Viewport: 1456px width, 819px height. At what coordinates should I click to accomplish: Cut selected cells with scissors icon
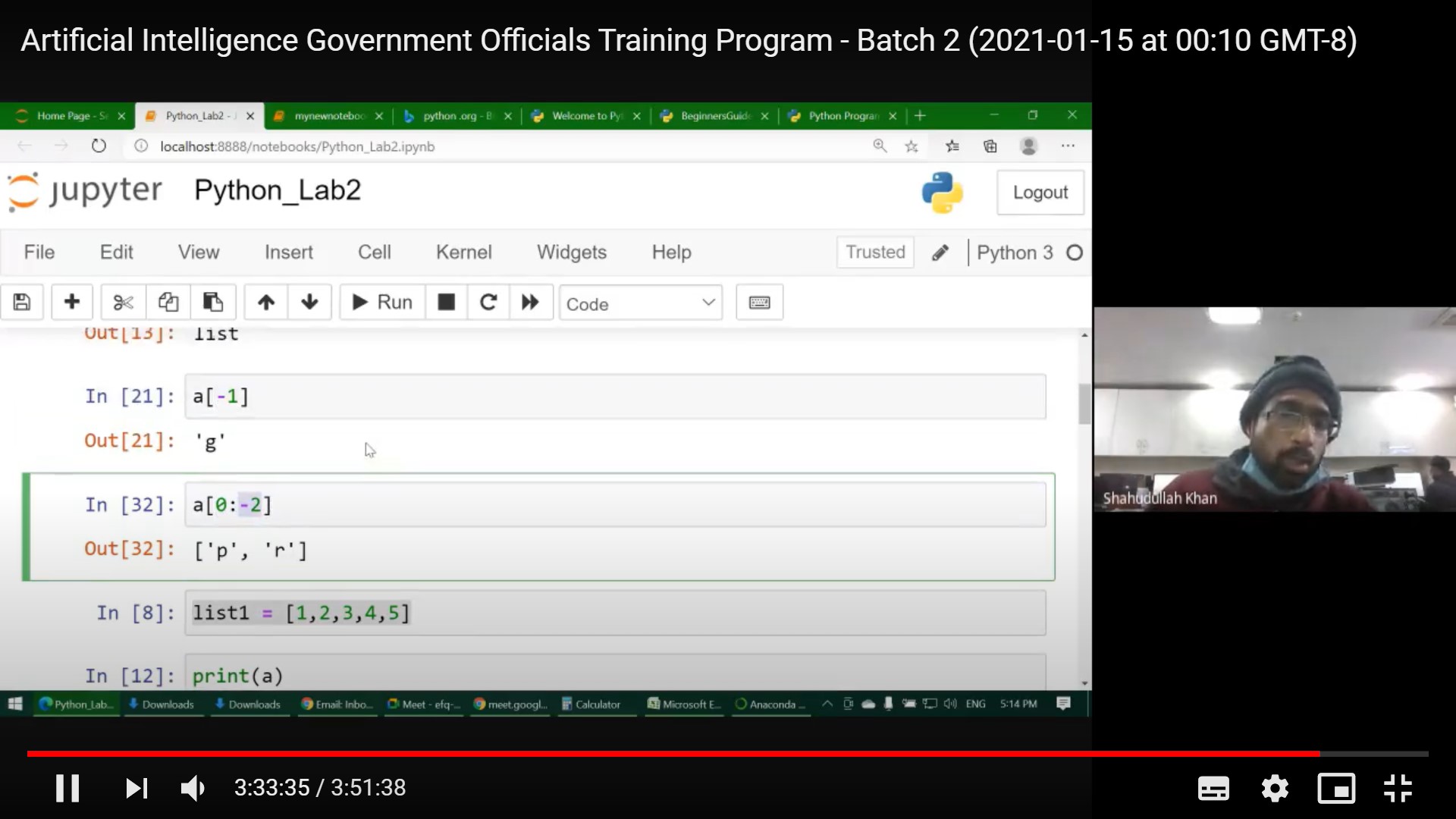[123, 303]
